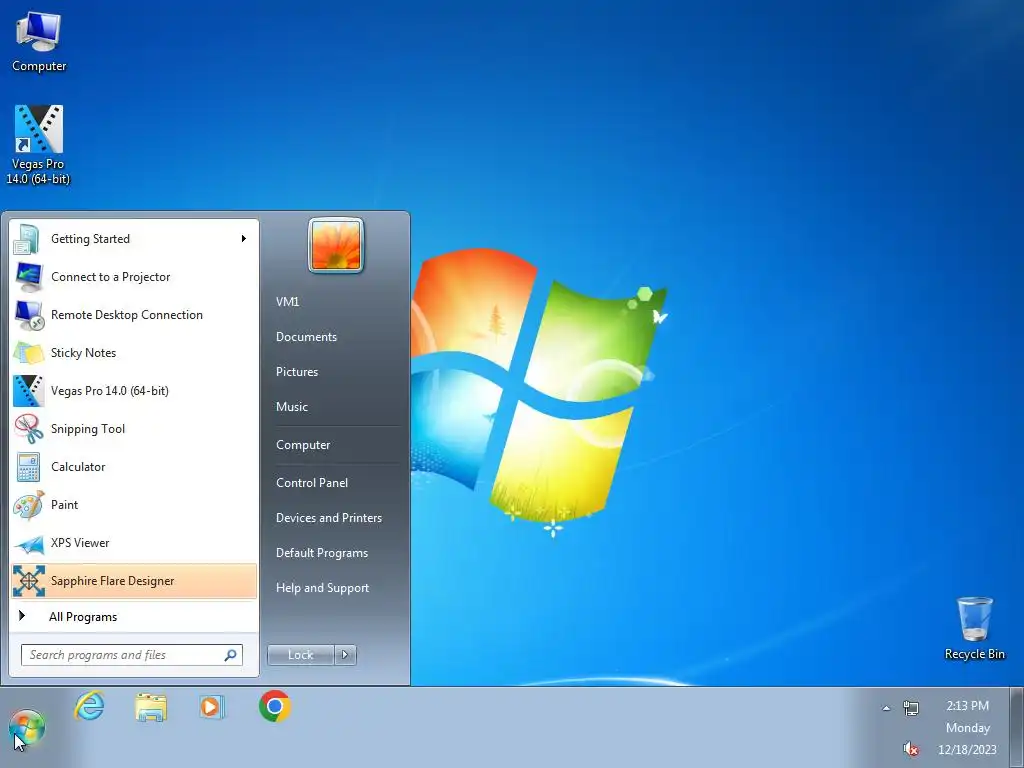Screen dimensions: 1024x768
Task: Click the search magnifier icon
Action: tap(231, 654)
